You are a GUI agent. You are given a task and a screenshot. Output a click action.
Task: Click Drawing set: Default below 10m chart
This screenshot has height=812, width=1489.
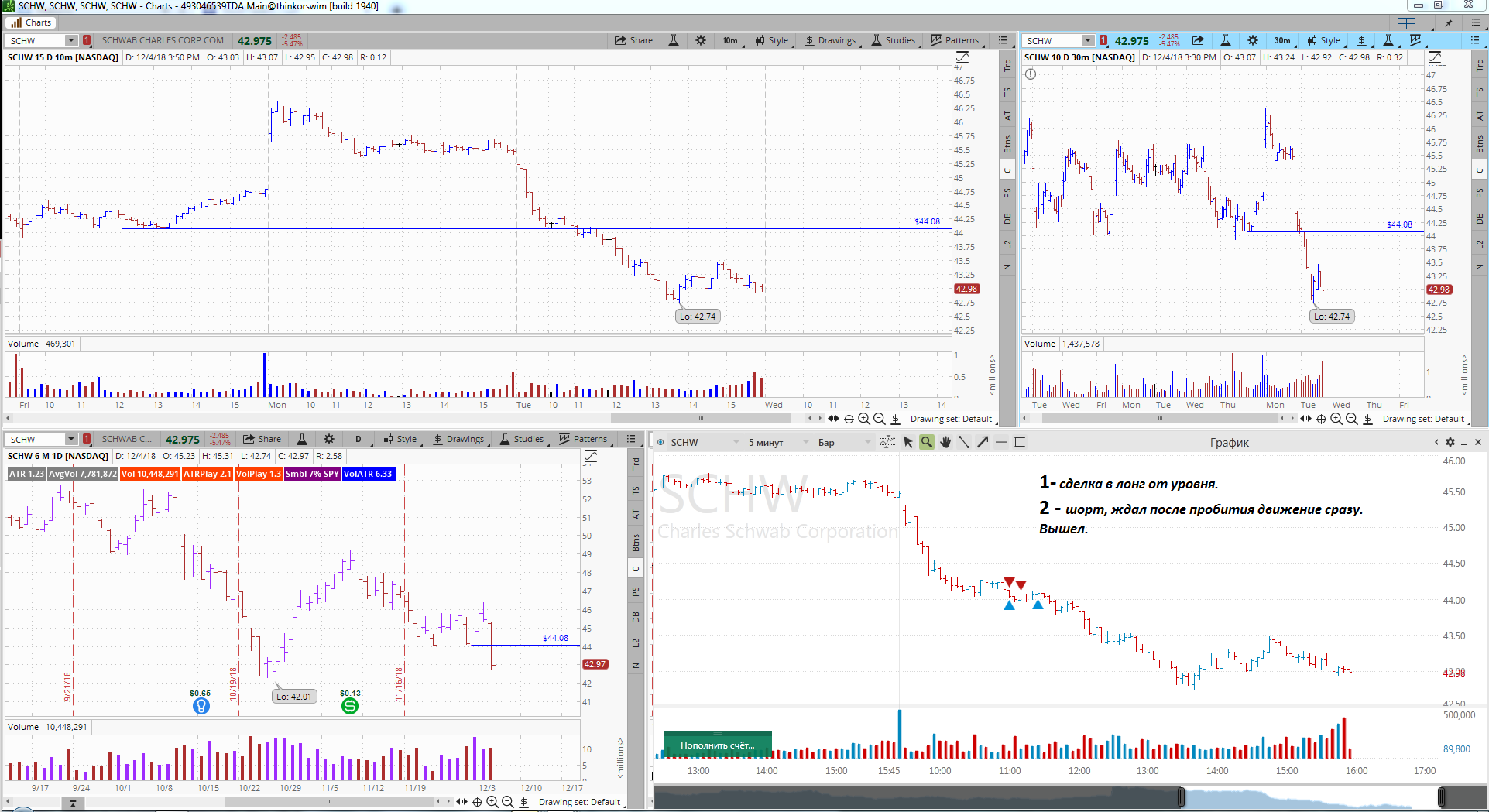tap(951, 419)
